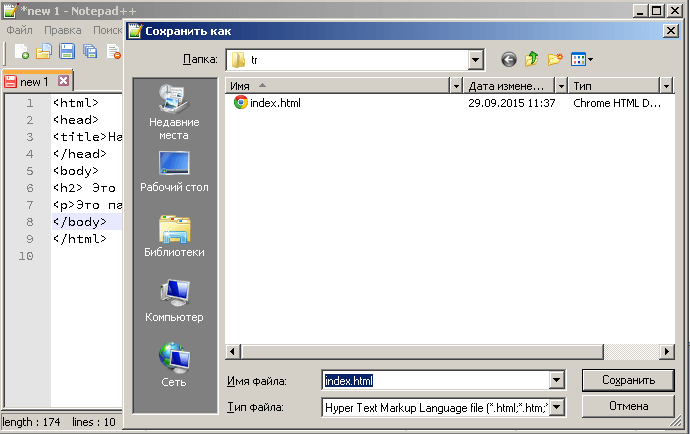Create a new folder in dialog

(554, 60)
